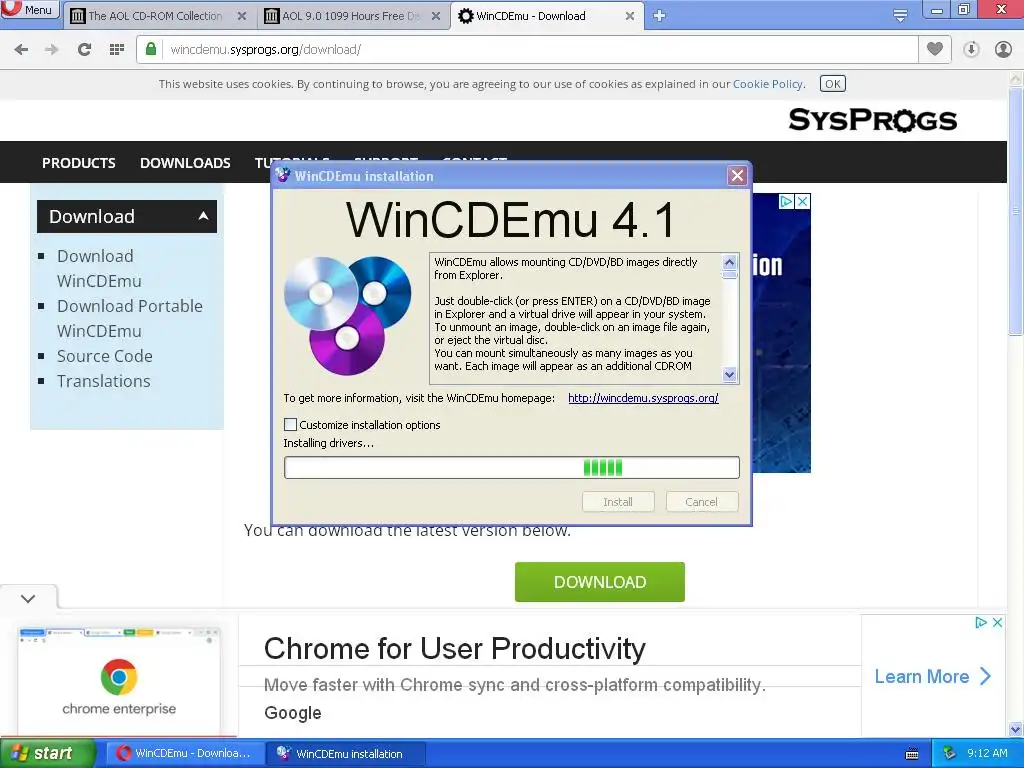Open Download WinCDEmu sidebar link
Viewport: 1024px width, 768px height.
click(99, 268)
